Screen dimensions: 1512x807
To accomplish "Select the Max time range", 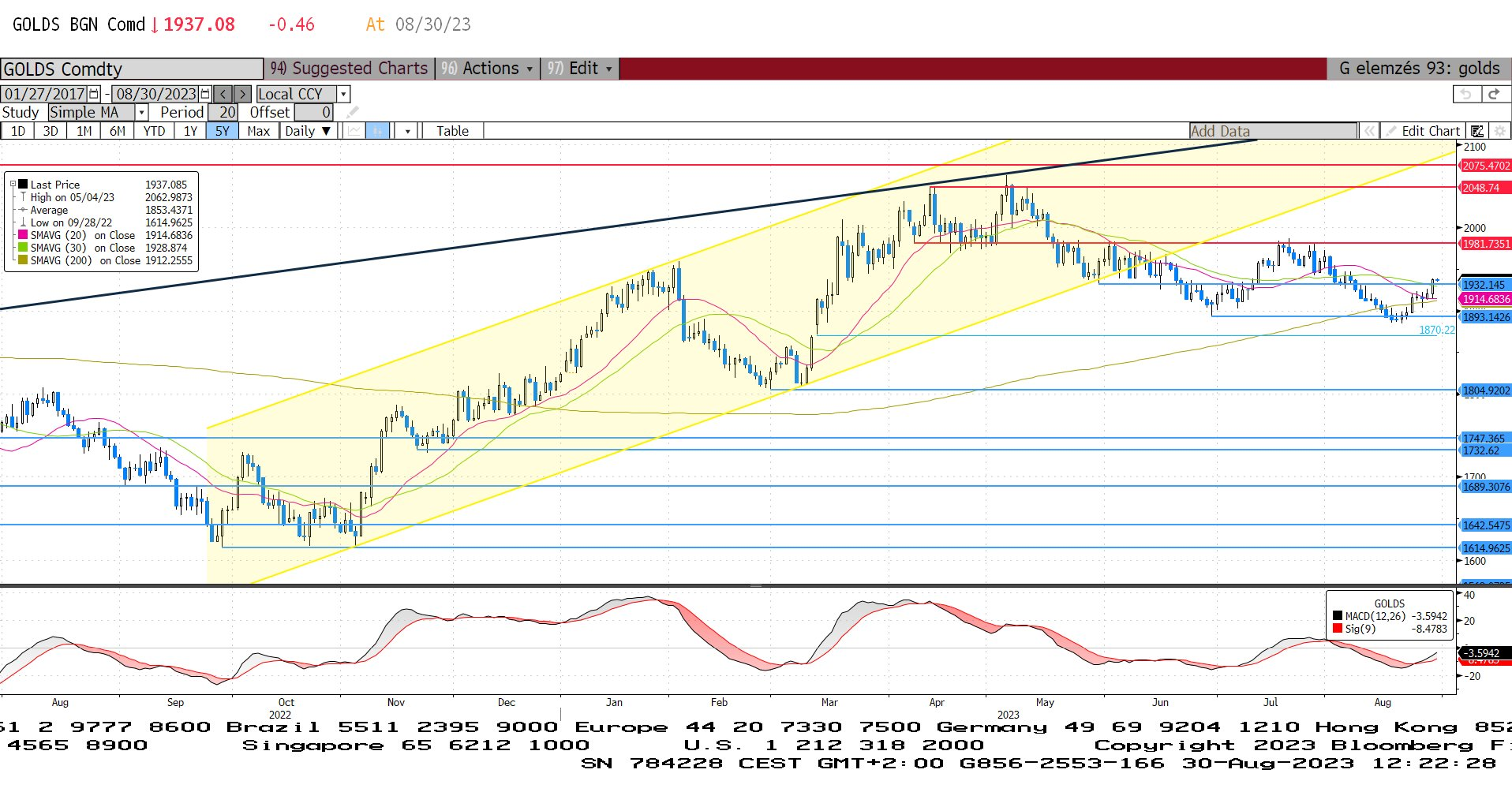I will [259, 131].
